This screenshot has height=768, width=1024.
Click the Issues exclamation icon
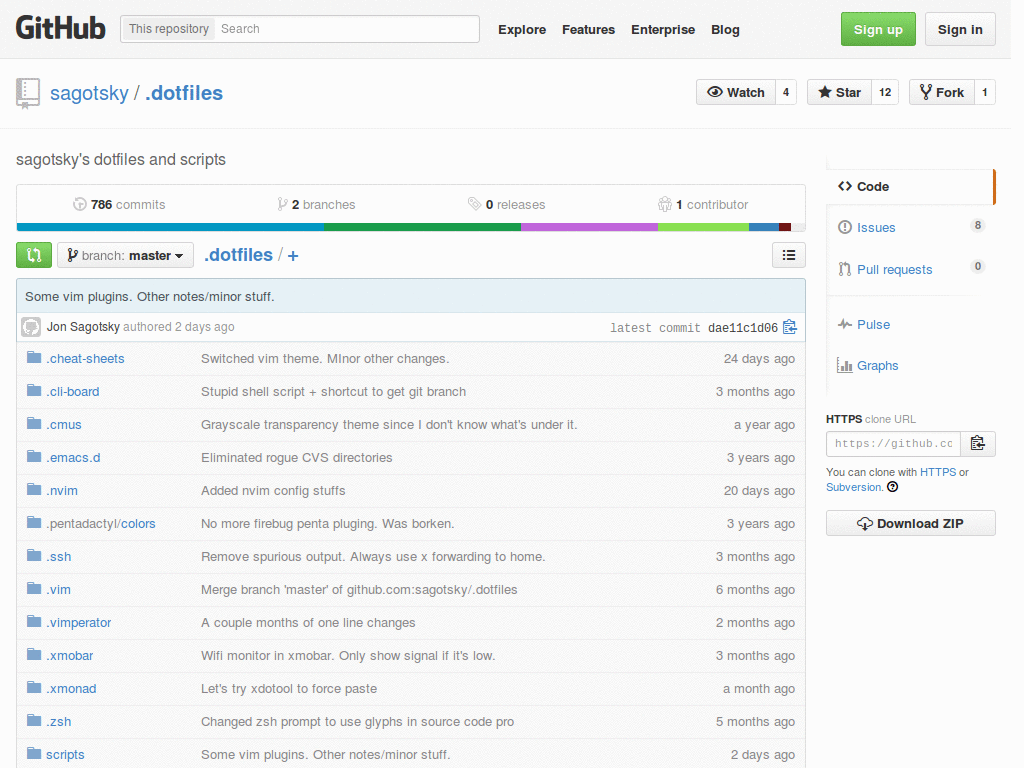845,227
